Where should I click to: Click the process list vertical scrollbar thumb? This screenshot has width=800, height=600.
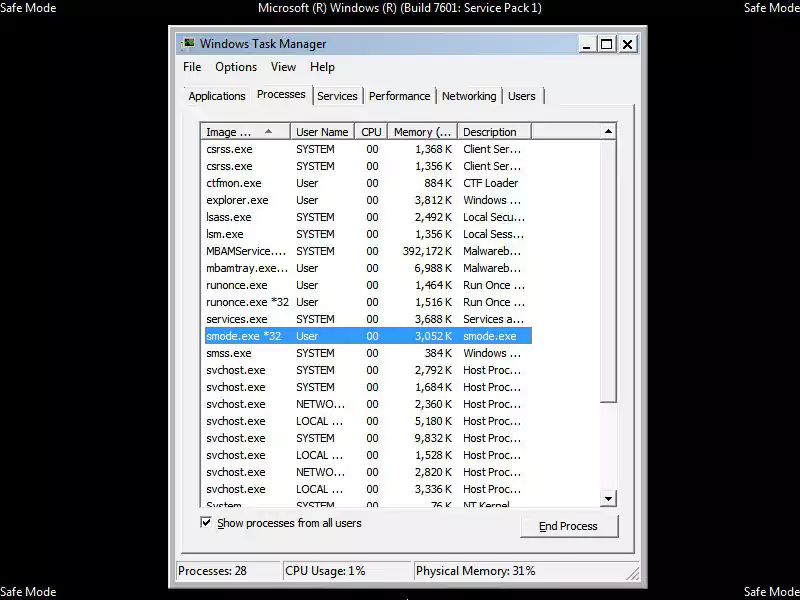click(608, 270)
